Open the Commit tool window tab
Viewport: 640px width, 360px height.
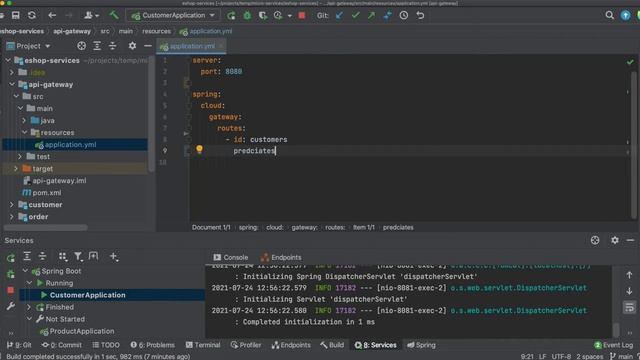(62, 345)
